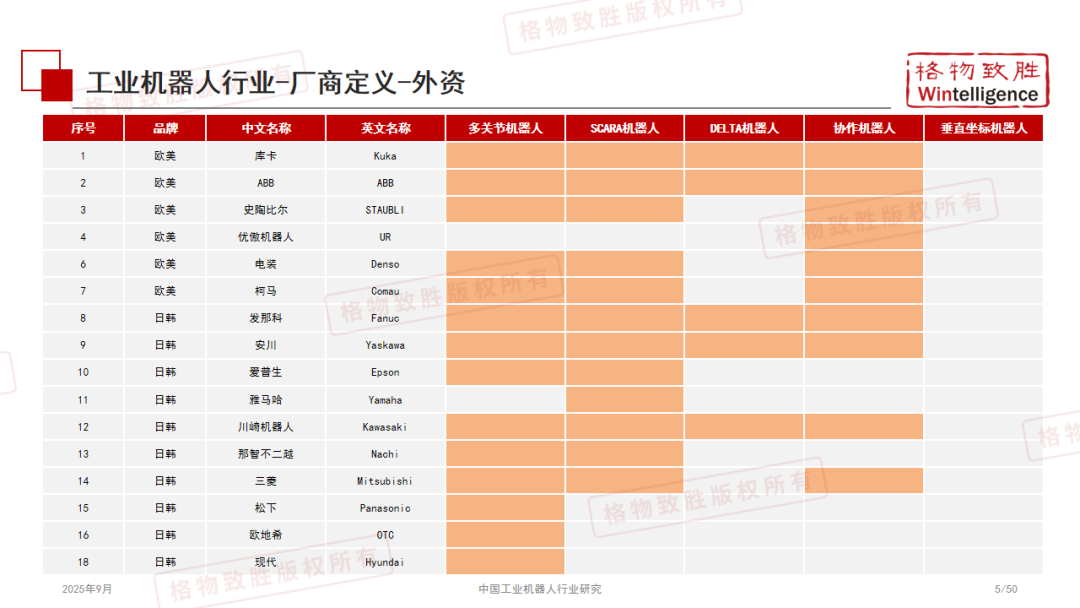Click the 协作机器人 column header

864,128
